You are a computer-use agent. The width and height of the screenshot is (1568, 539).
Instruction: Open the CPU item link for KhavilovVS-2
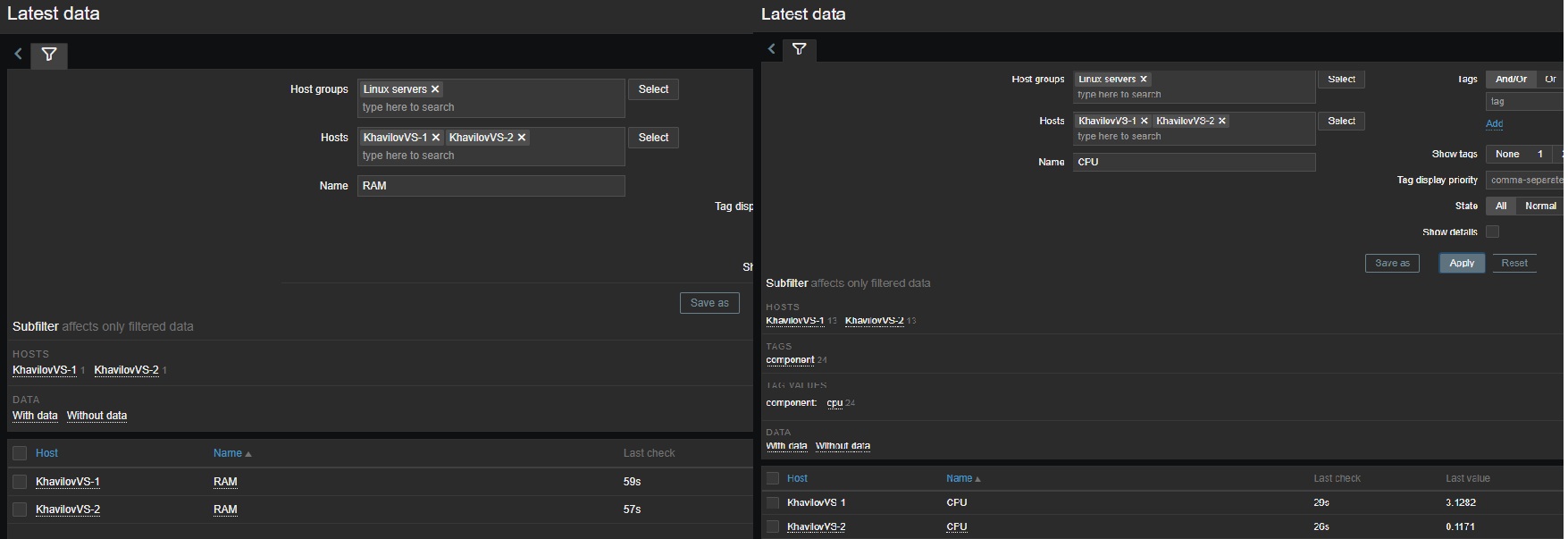pos(957,526)
